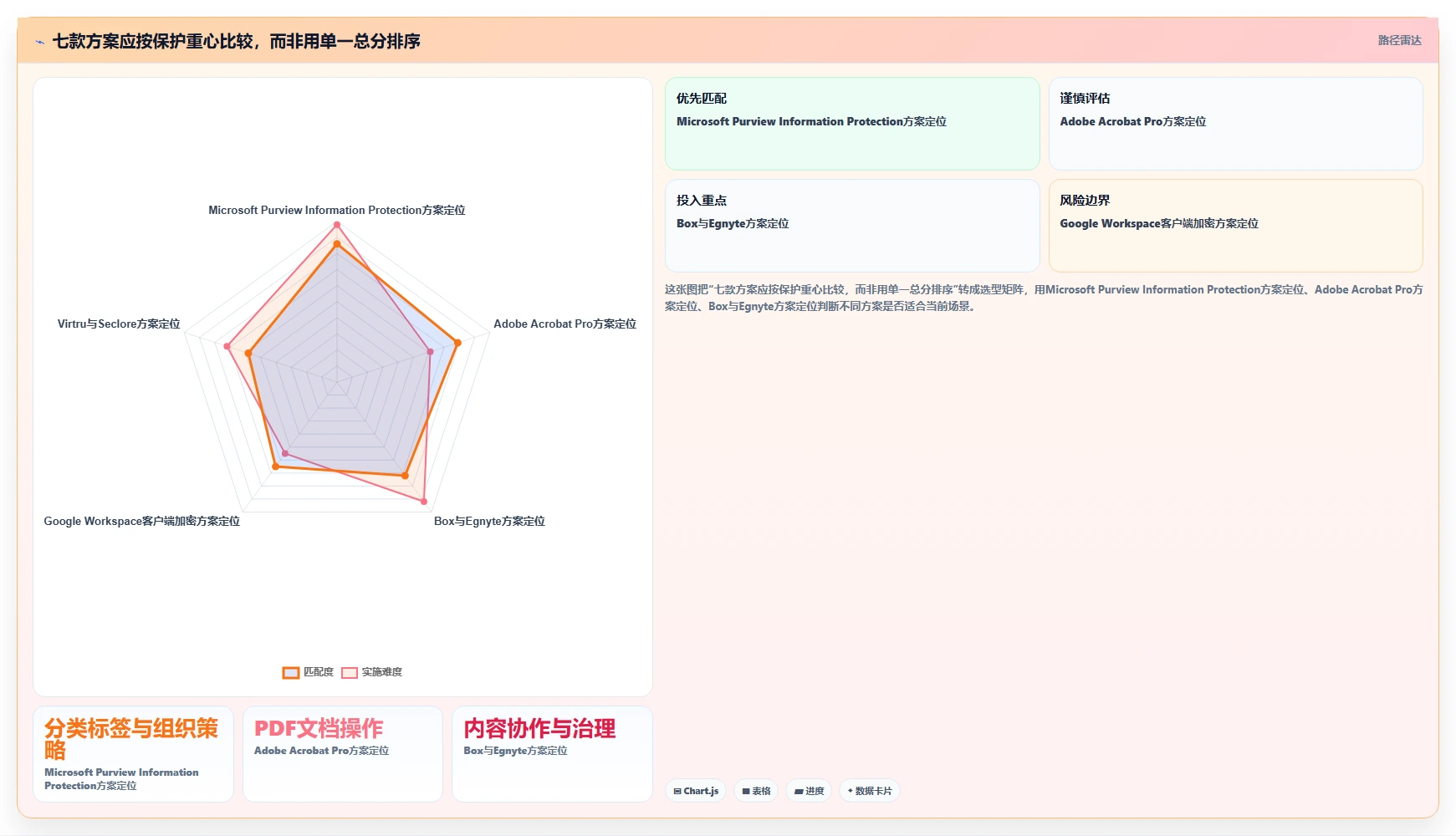
Task: Click 'Box与Egnyte方案定位' subtitle under 内容协作与治理
Action: coord(515,751)
